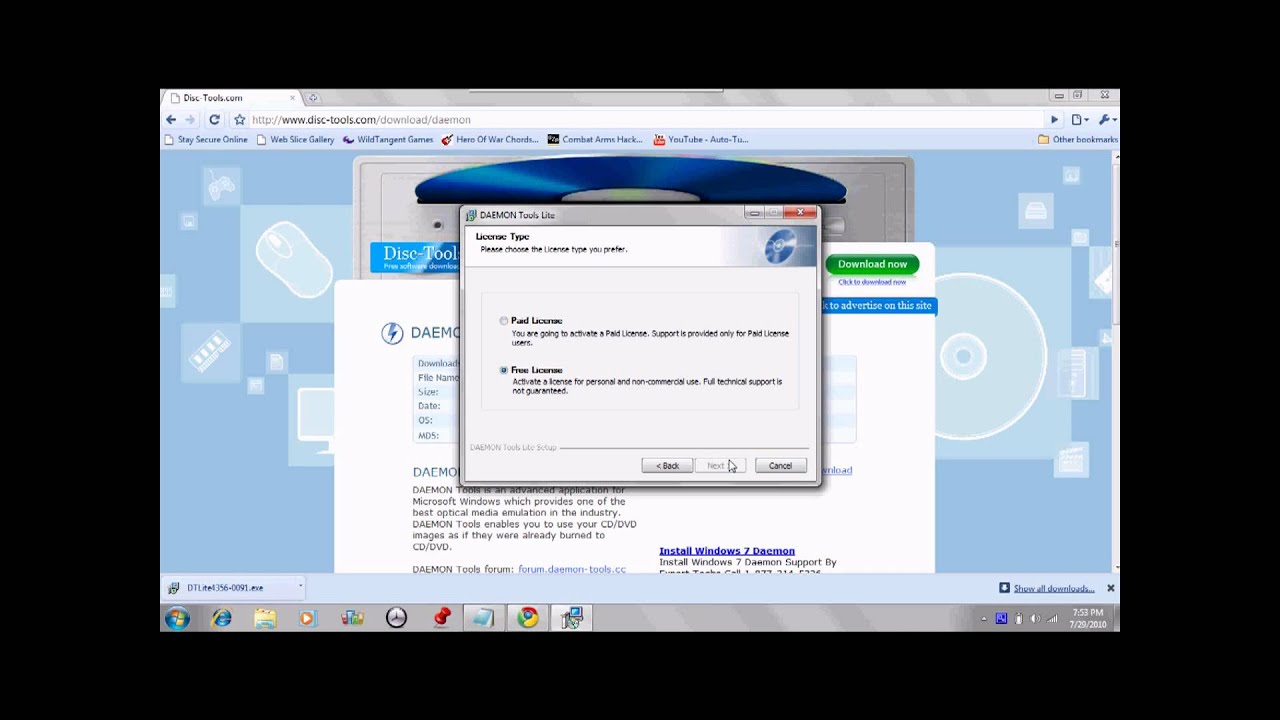1280x720 pixels.
Task: Open WildTangent Games bookmark
Action: [x=388, y=140]
